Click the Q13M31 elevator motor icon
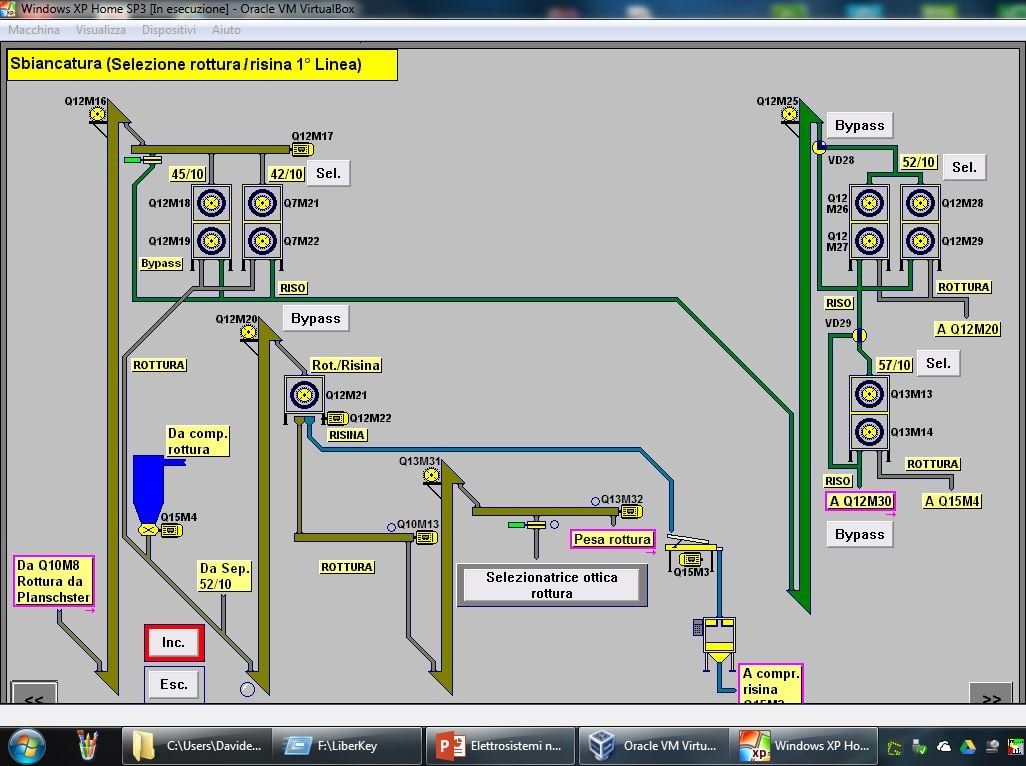The height and width of the screenshot is (766, 1026). [x=431, y=475]
